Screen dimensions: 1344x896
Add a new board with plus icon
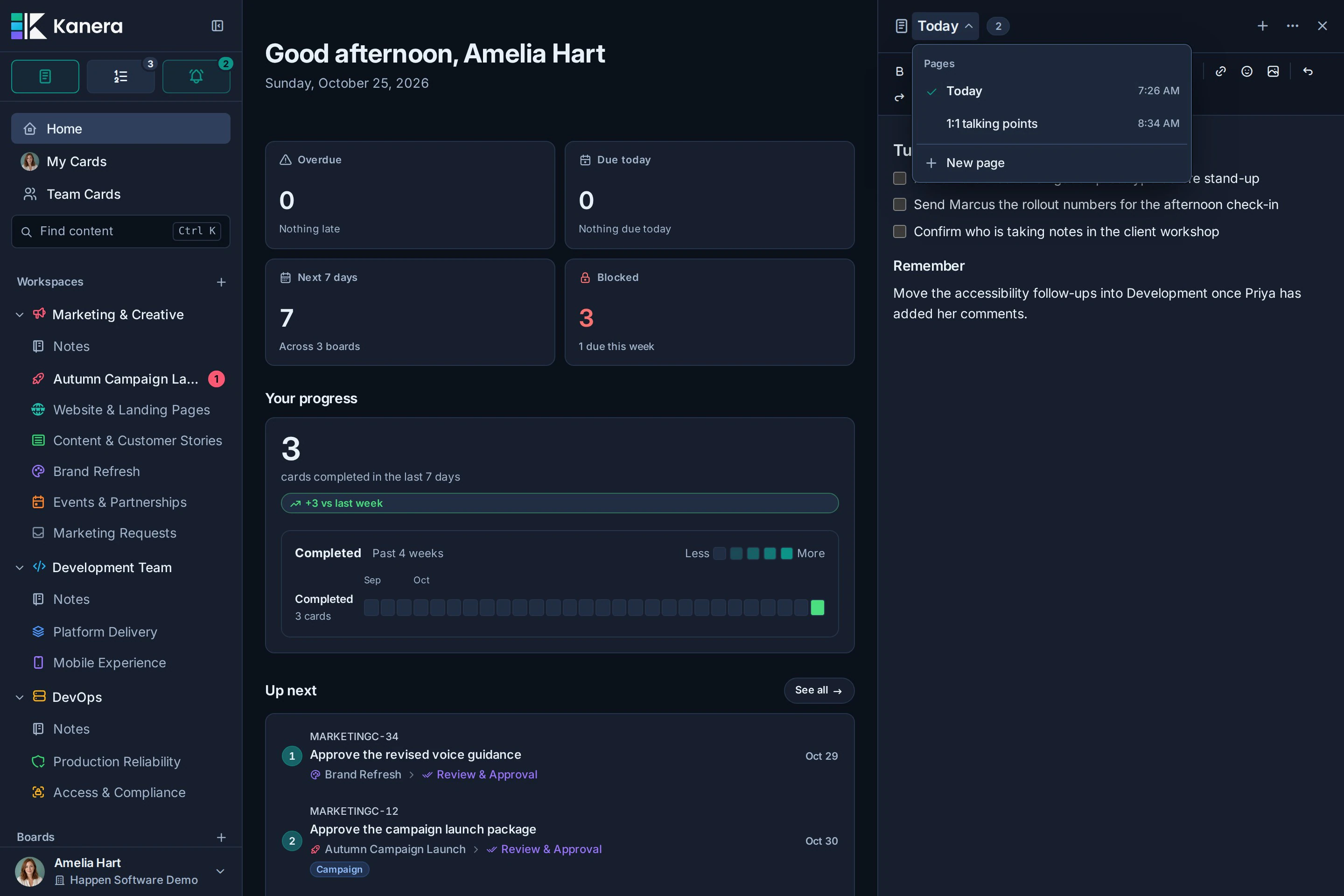(221, 837)
